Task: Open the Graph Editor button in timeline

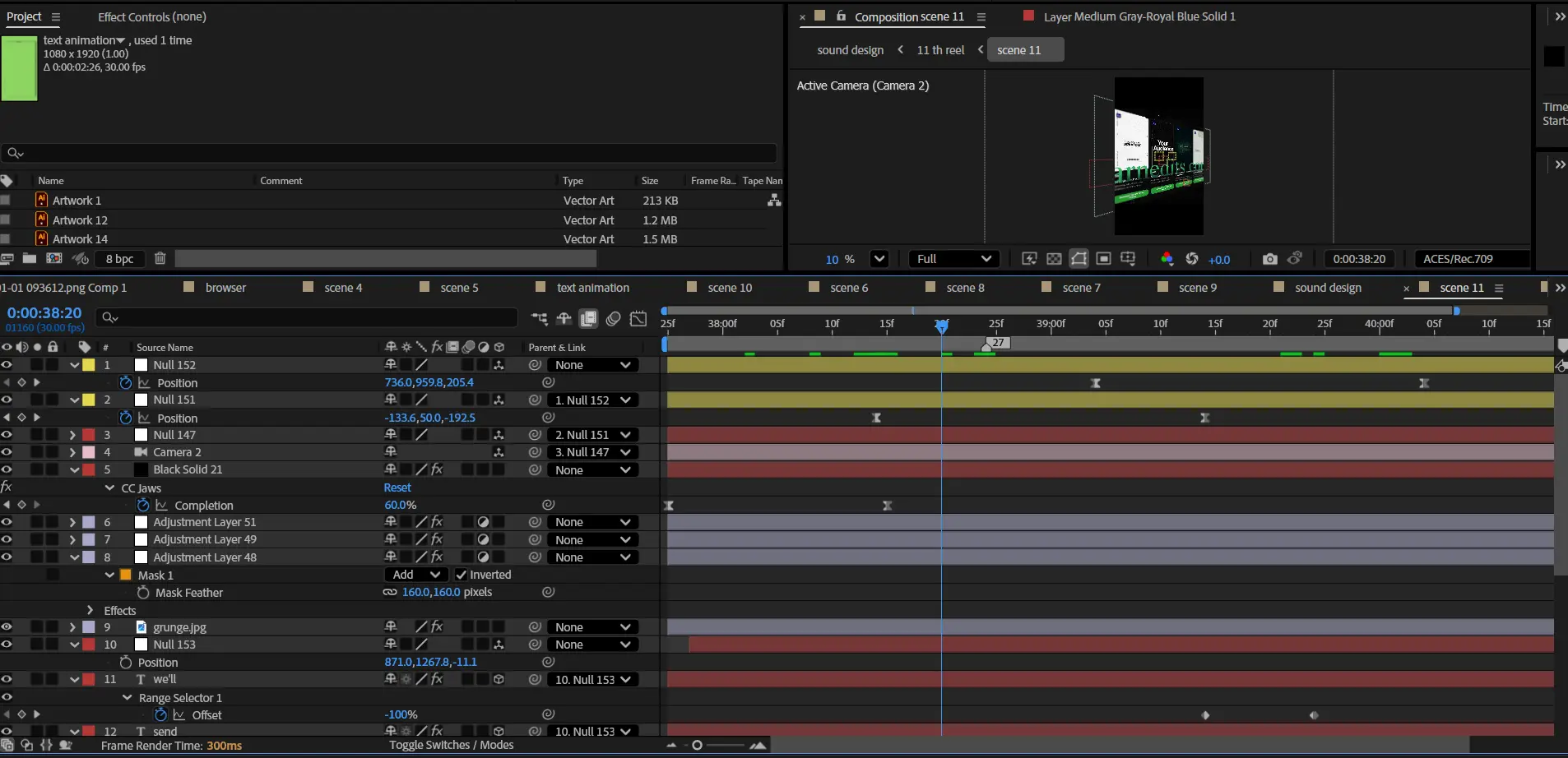Action: click(x=638, y=319)
